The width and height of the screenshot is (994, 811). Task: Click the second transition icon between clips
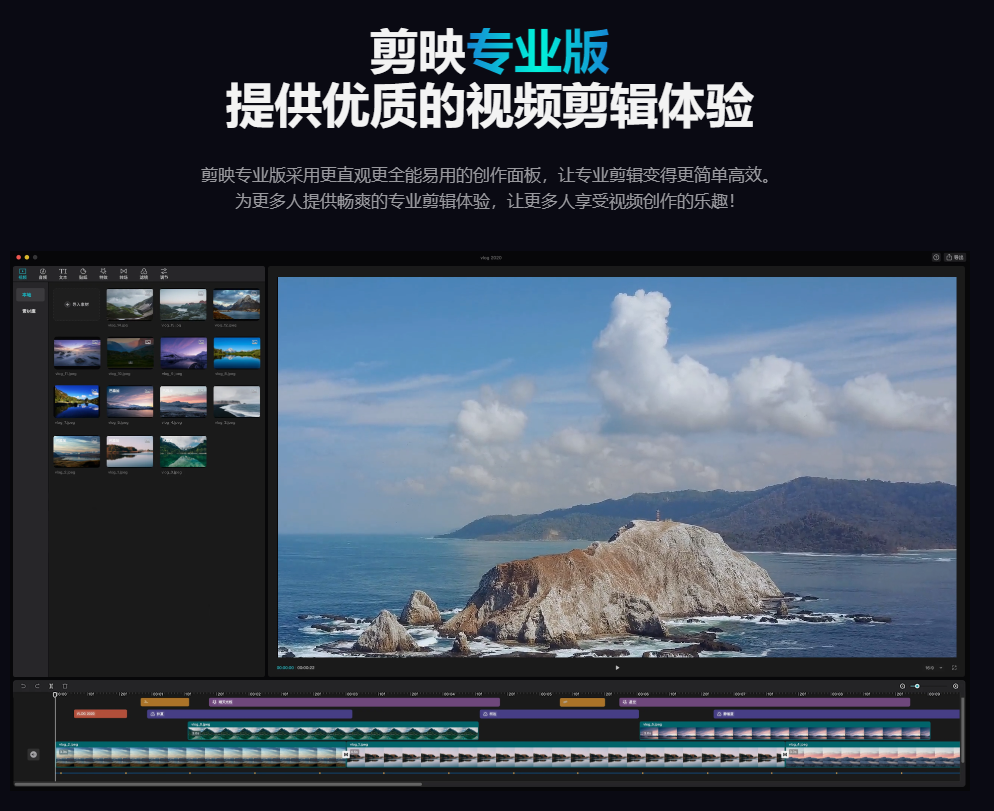tap(785, 755)
